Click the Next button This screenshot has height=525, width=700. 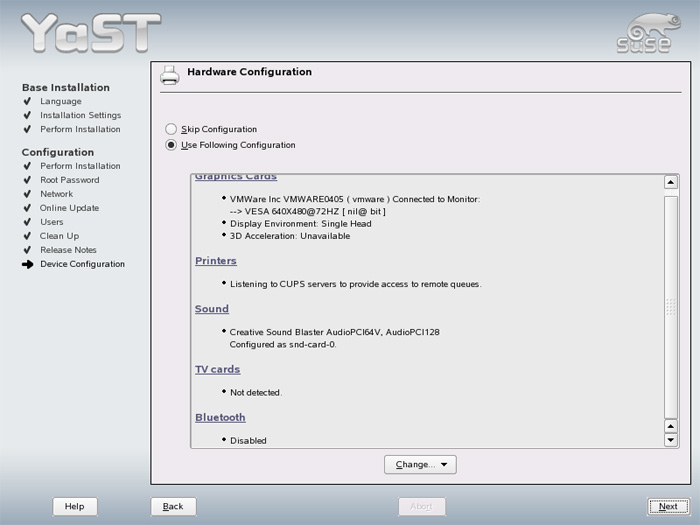[668, 506]
